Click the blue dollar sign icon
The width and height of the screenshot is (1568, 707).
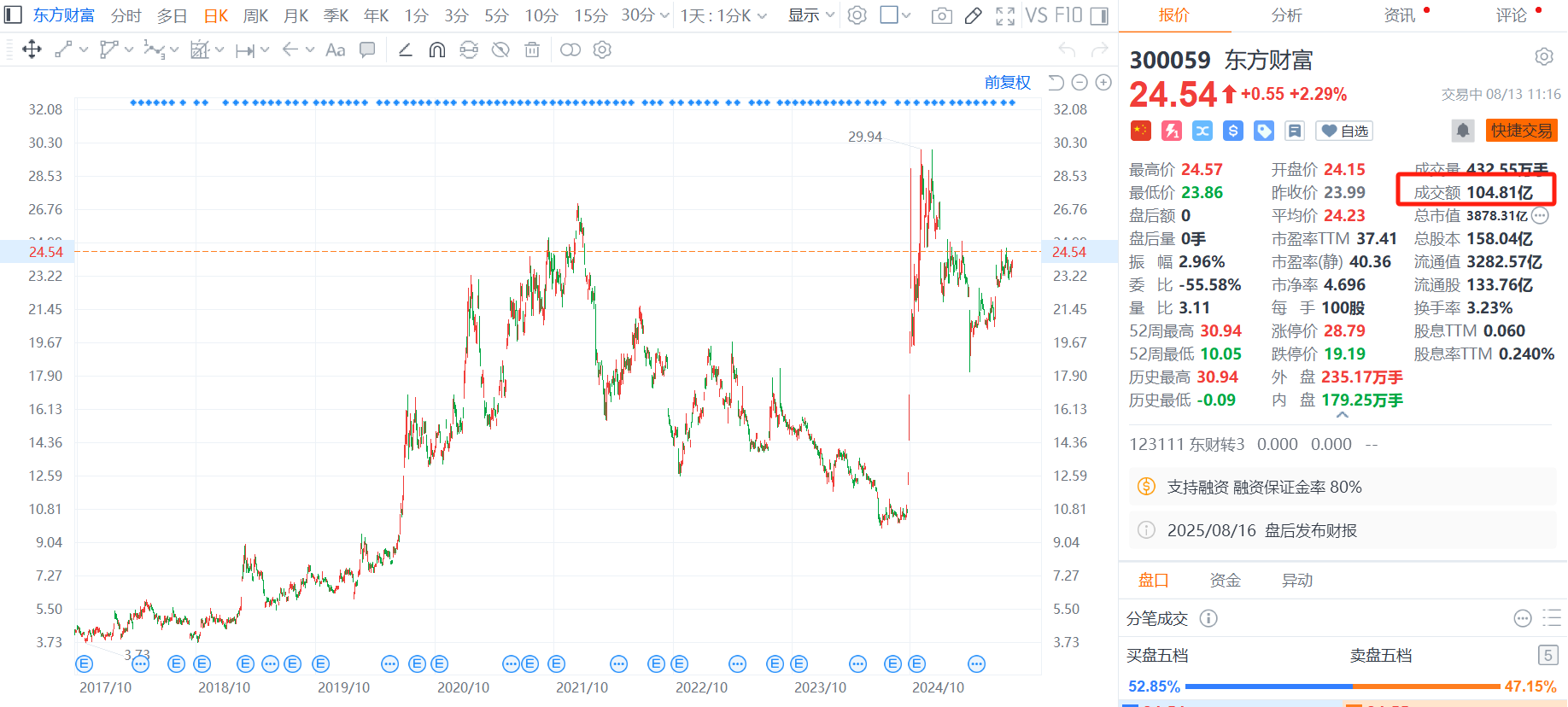(x=1233, y=131)
